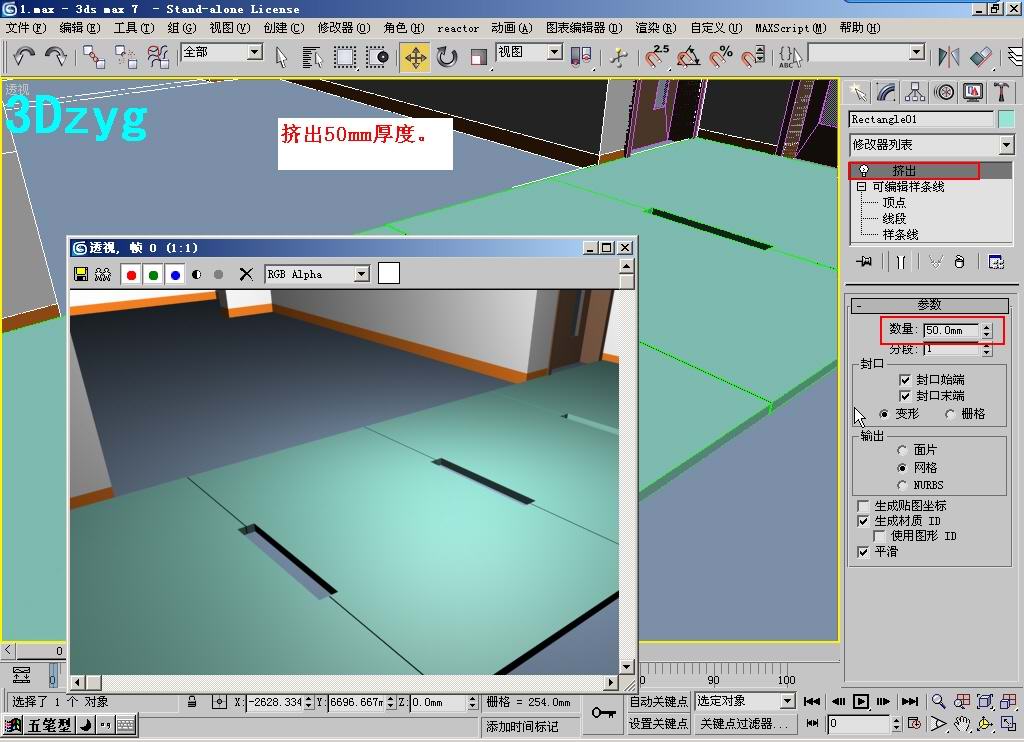
Task: Collapse the 可编辑样条线 tree node
Action: (861, 187)
